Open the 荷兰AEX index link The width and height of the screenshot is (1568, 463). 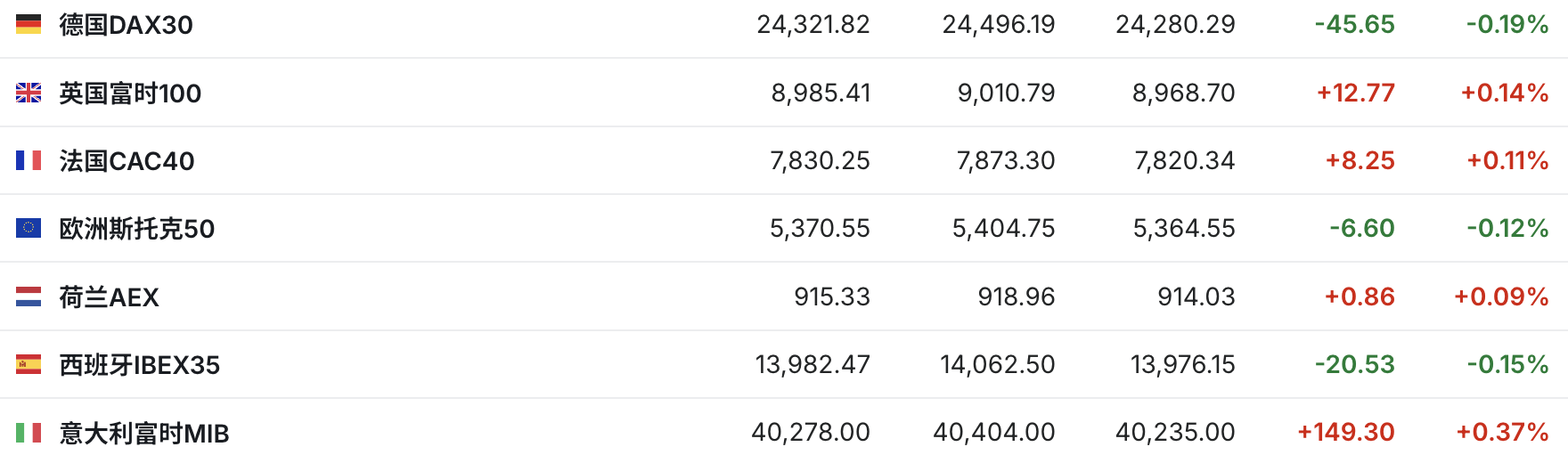click(109, 297)
